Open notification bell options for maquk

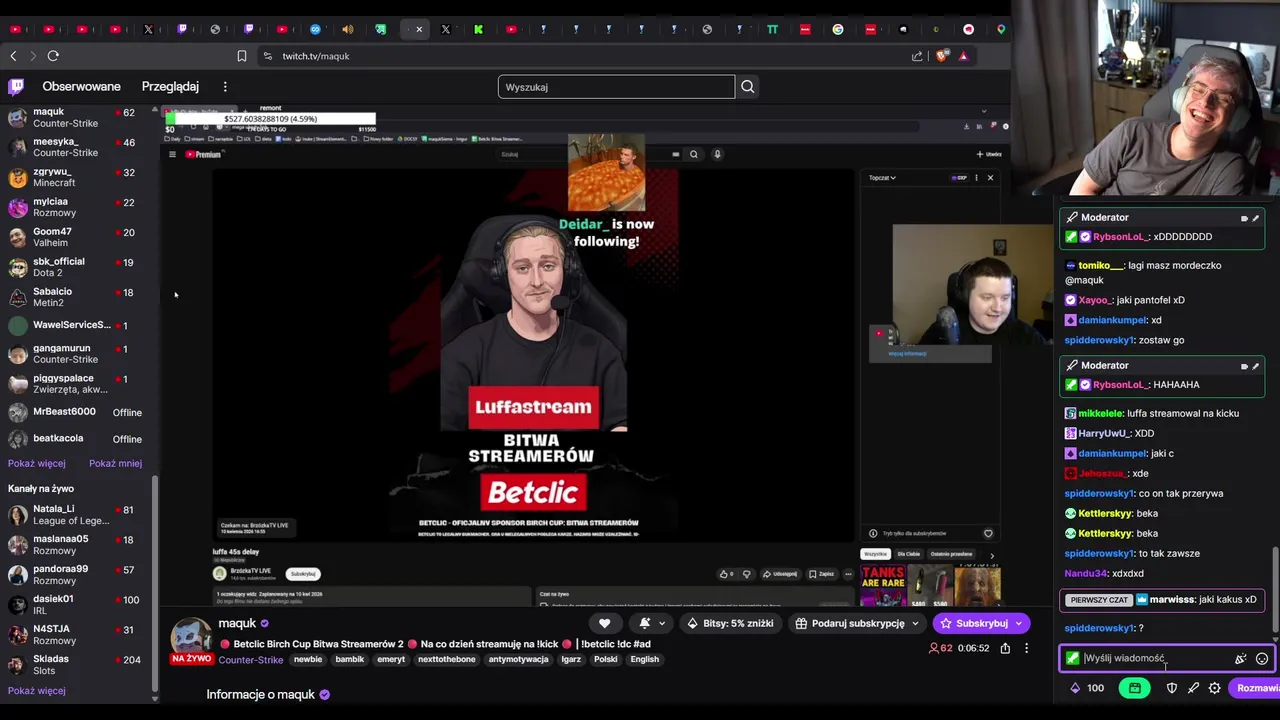651,623
